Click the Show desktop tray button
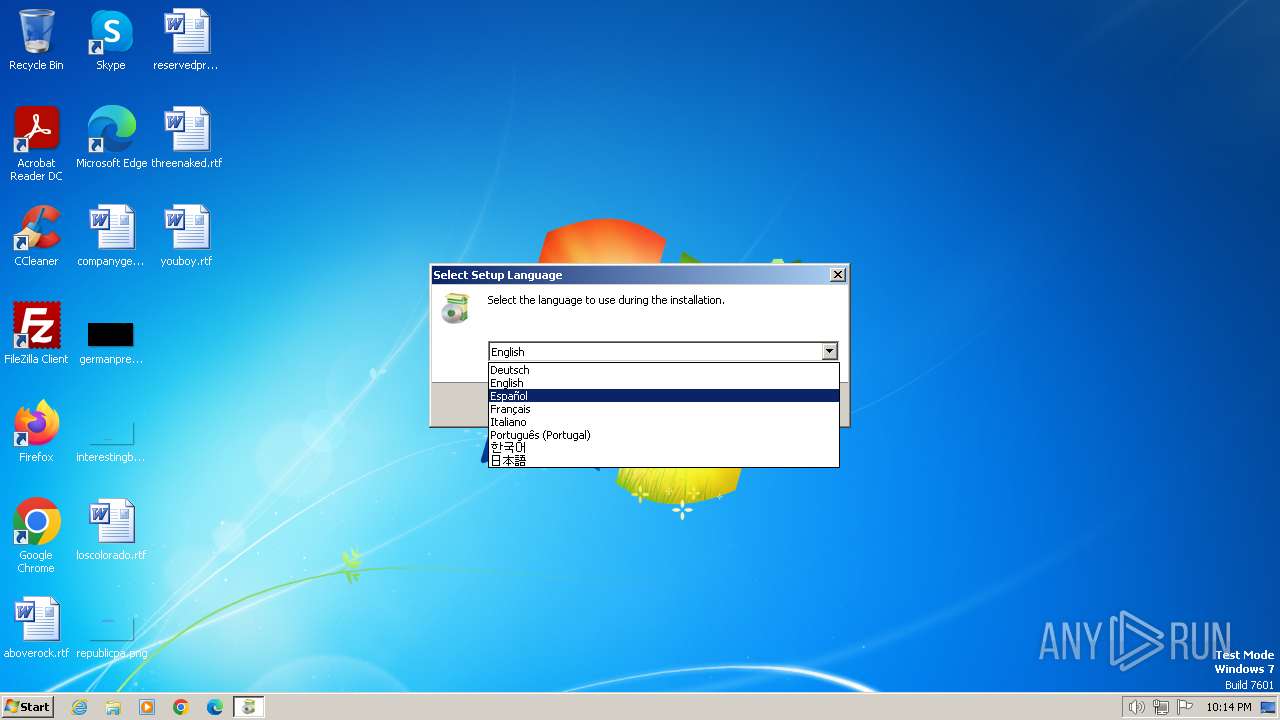This screenshot has height=720, width=1280. coord(1268,707)
